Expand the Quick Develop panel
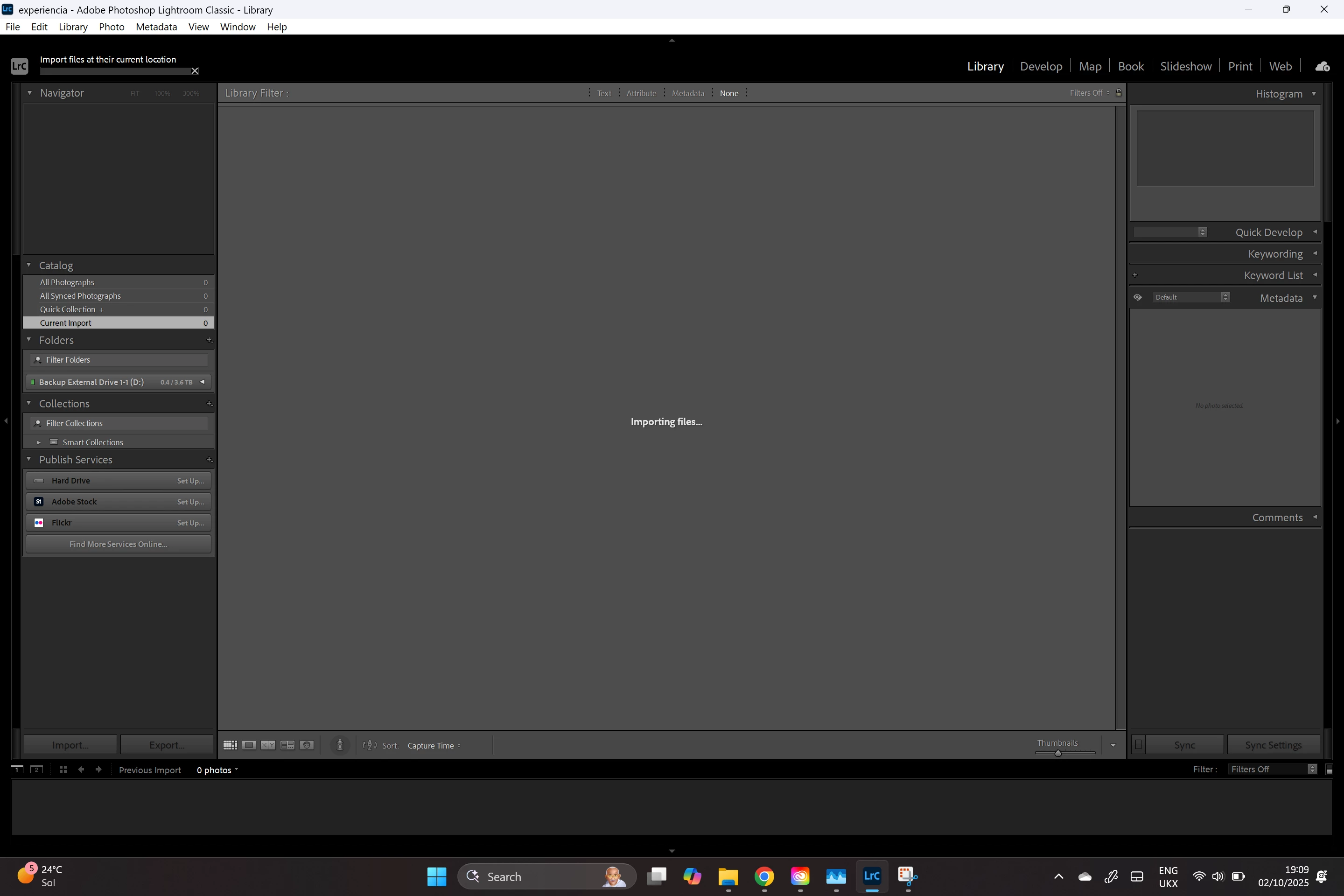The height and width of the screenshot is (896, 1344). pos(1268,232)
